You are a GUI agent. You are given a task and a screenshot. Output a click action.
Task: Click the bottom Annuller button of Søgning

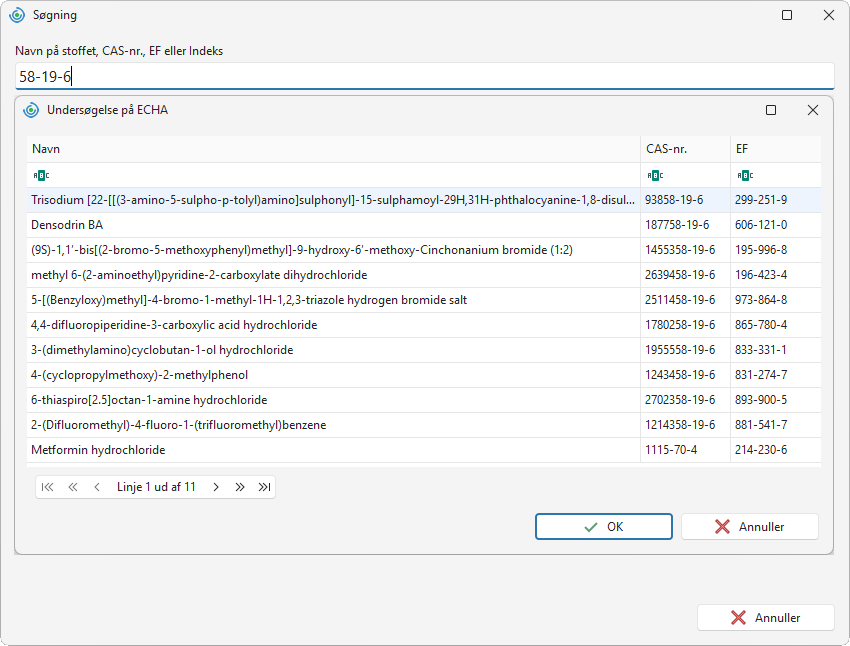765,618
